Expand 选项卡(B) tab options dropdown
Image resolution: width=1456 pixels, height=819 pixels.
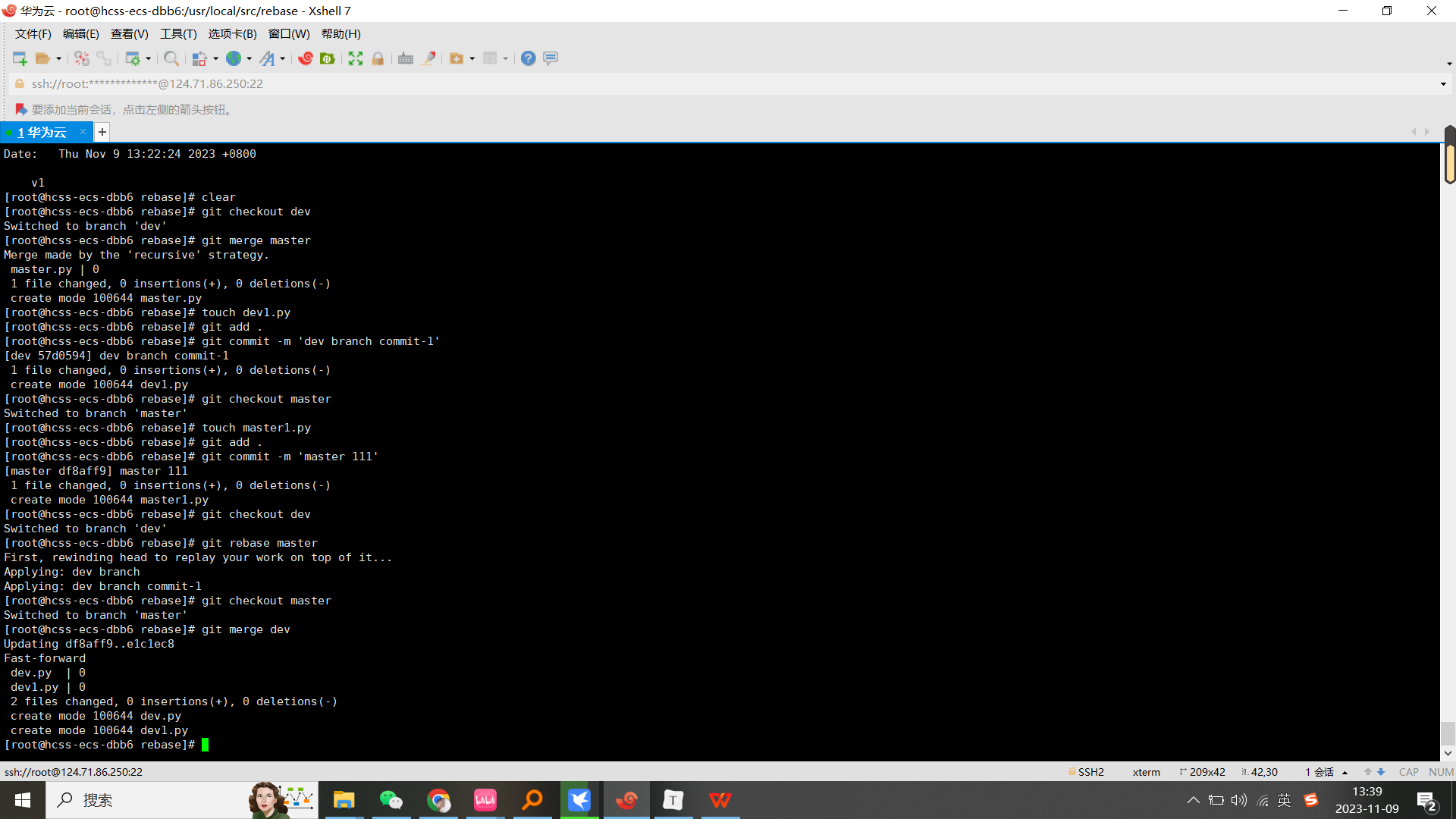pos(231,34)
